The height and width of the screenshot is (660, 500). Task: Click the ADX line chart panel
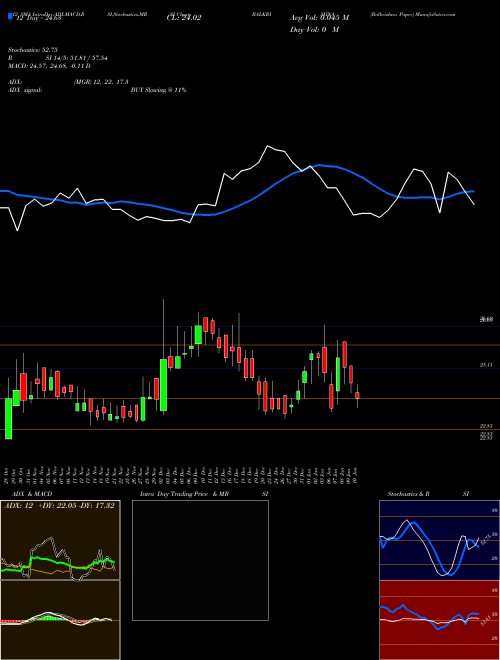(60, 540)
